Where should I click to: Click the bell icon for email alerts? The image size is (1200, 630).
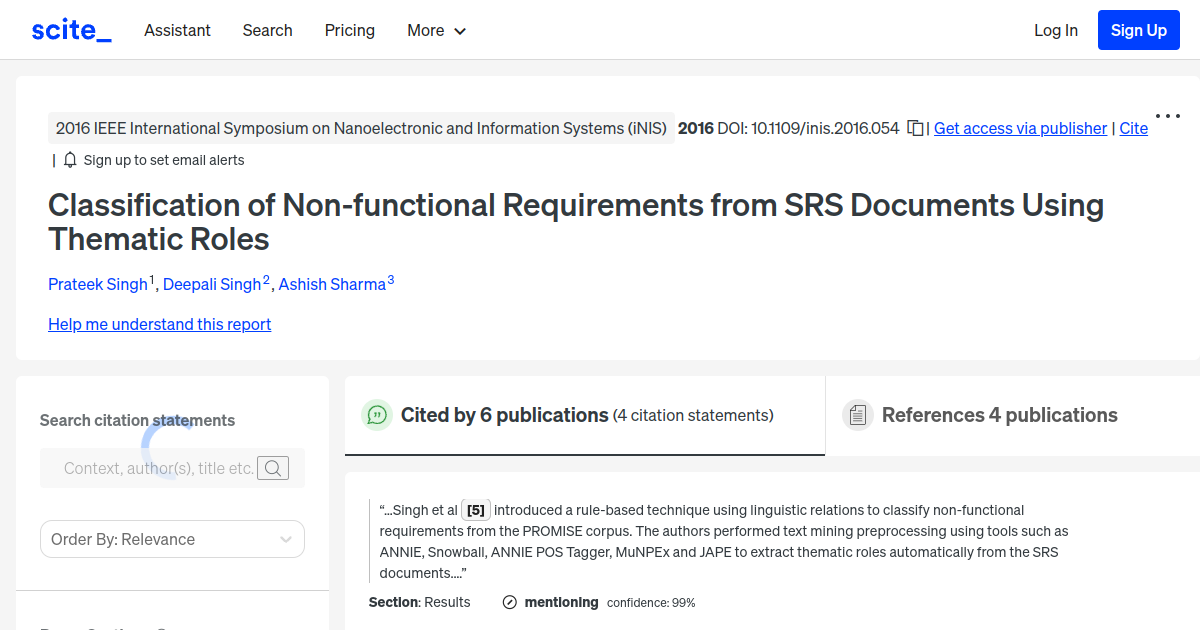click(x=69, y=159)
